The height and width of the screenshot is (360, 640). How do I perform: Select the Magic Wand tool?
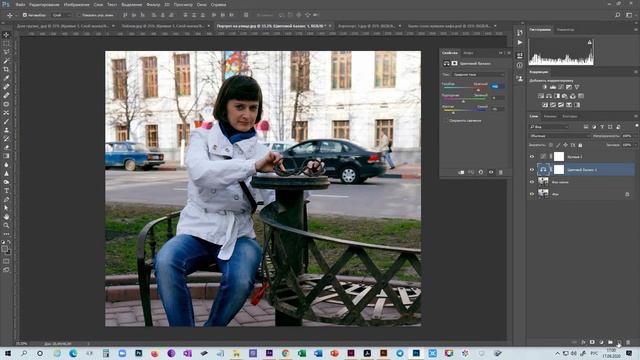(x=6, y=61)
